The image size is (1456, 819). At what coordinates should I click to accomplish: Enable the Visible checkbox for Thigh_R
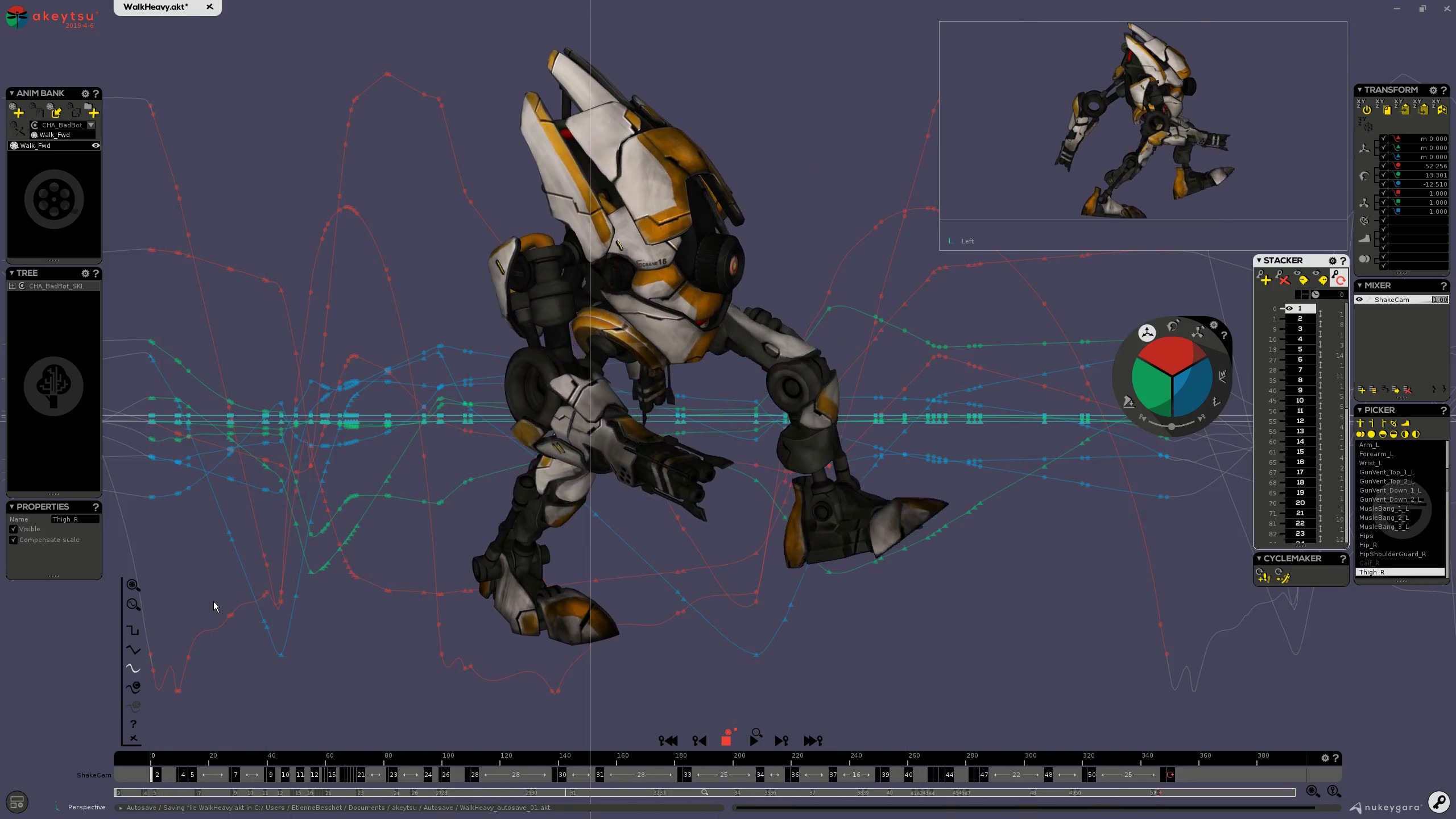click(x=14, y=529)
